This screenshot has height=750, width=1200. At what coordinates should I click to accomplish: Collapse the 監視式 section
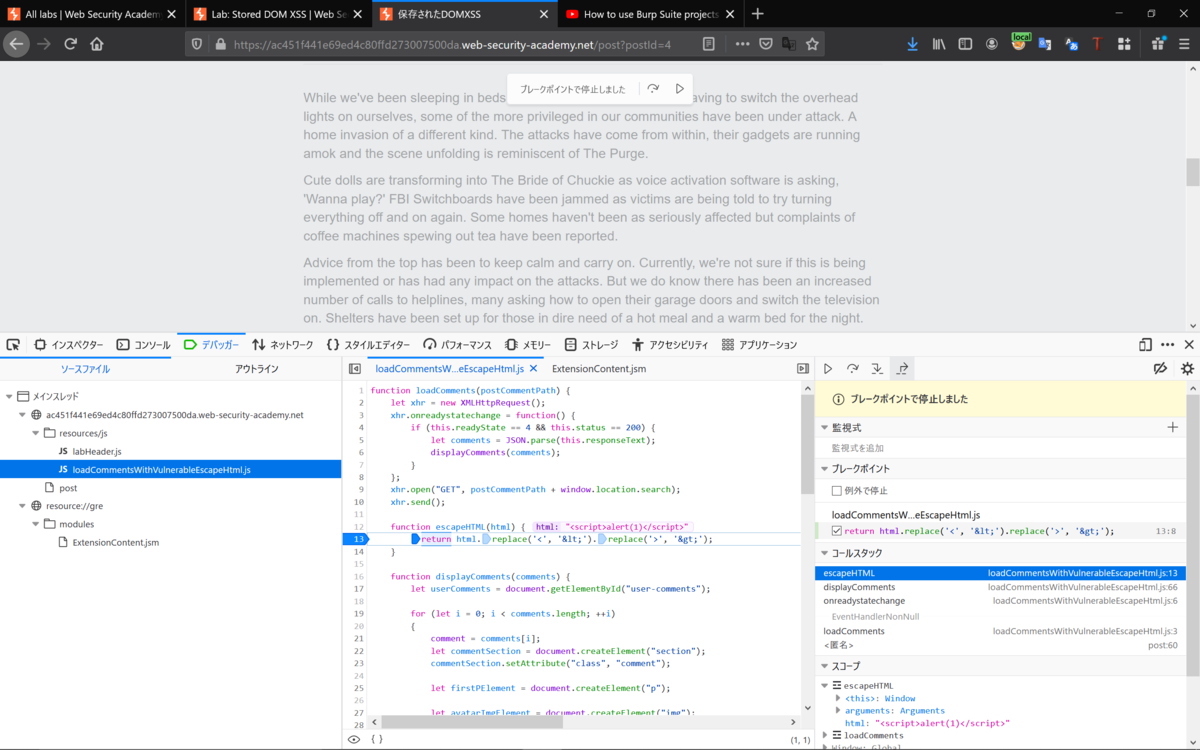(x=825, y=427)
